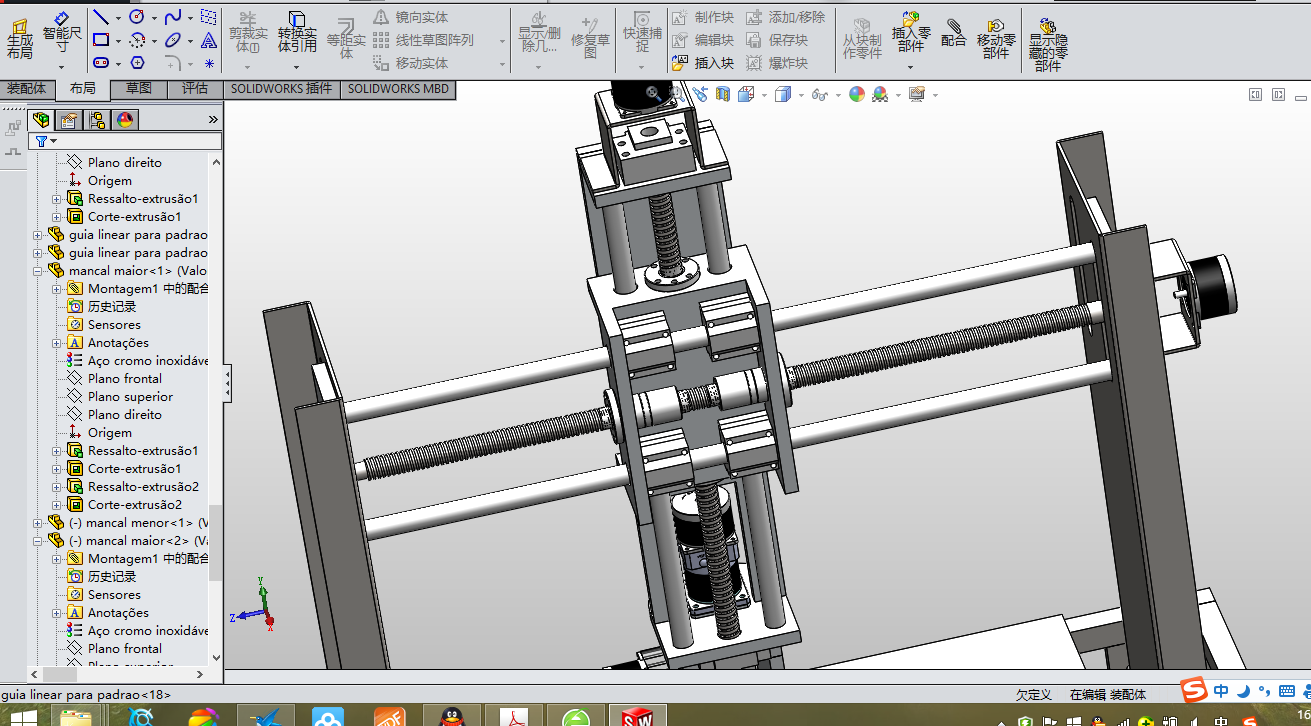Click Move Component (移动零部件) icon
1311x726 pixels.
tap(995, 35)
